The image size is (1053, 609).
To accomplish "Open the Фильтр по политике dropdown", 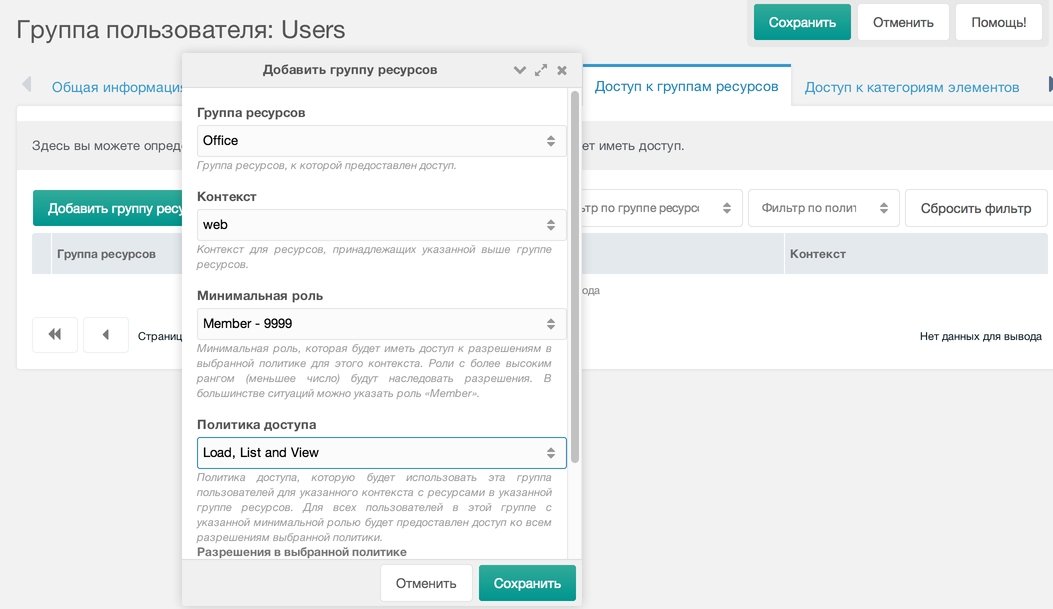I will click(823, 208).
